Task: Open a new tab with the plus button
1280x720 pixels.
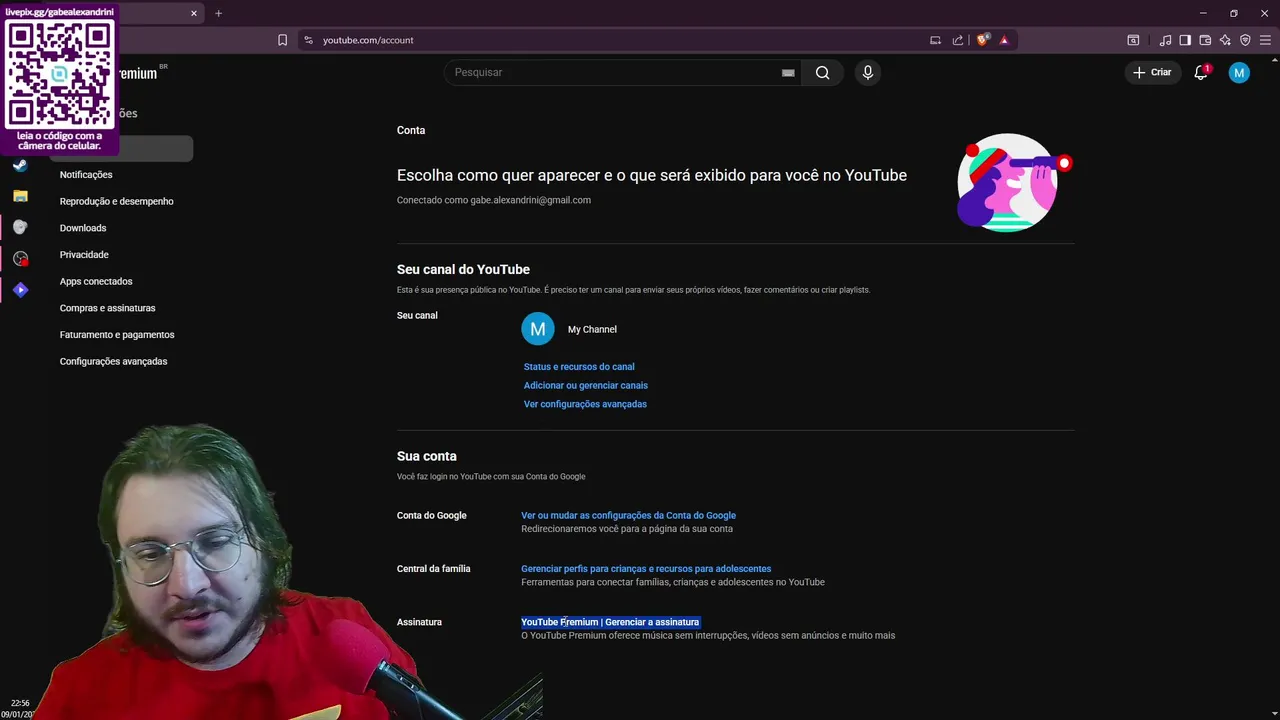Action: pyautogui.click(x=218, y=13)
